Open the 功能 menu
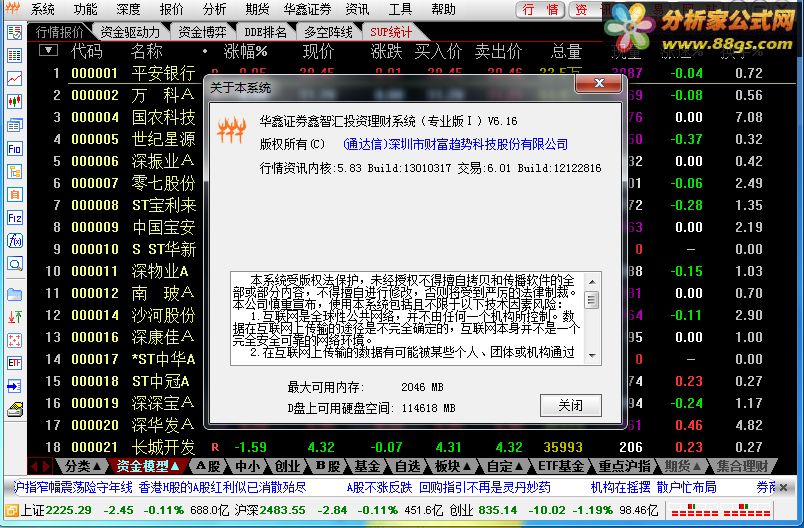The width and height of the screenshot is (804, 528). 85,9
